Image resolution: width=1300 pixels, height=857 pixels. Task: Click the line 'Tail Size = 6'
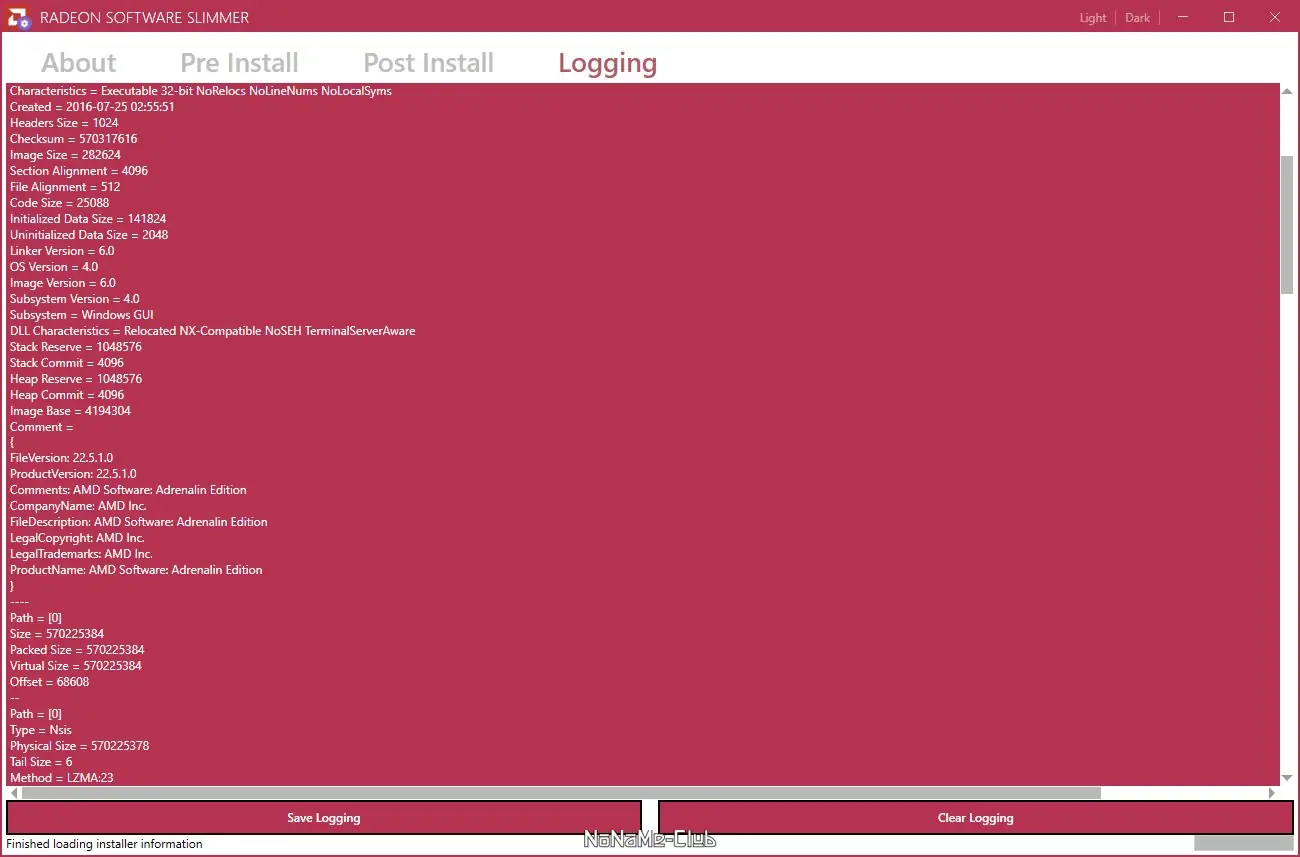coord(41,762)
